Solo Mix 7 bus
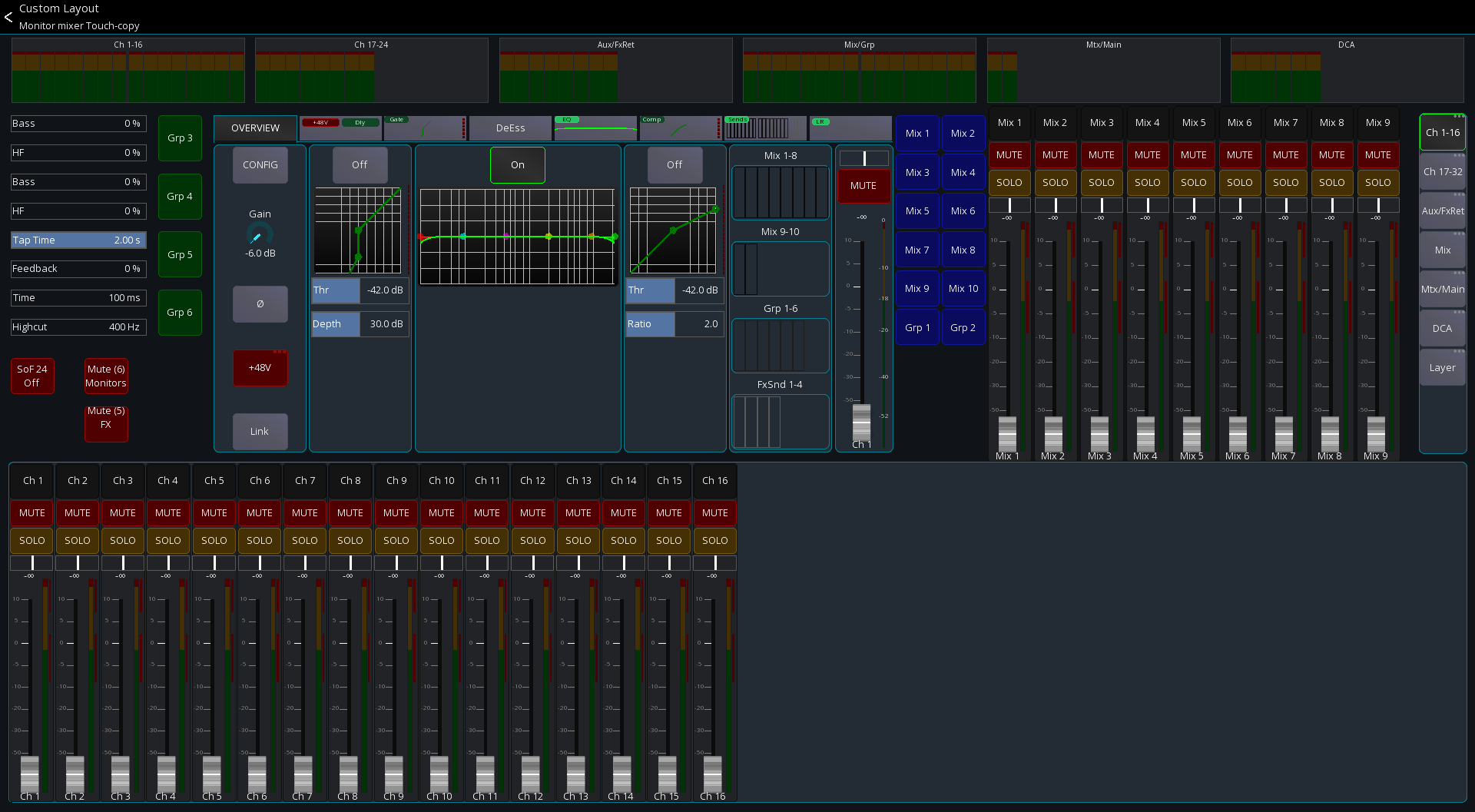Screen dimensions: 1475x812 (x=1286, y=183)
